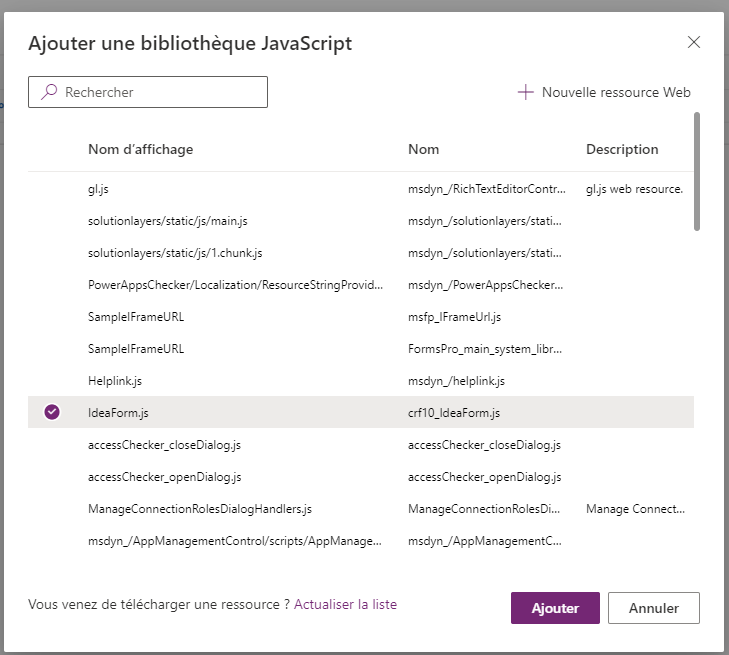Screen dimensions: 729x655
Task: Sort by Nom d'affichage column header
Action: (x=141, y=149)
